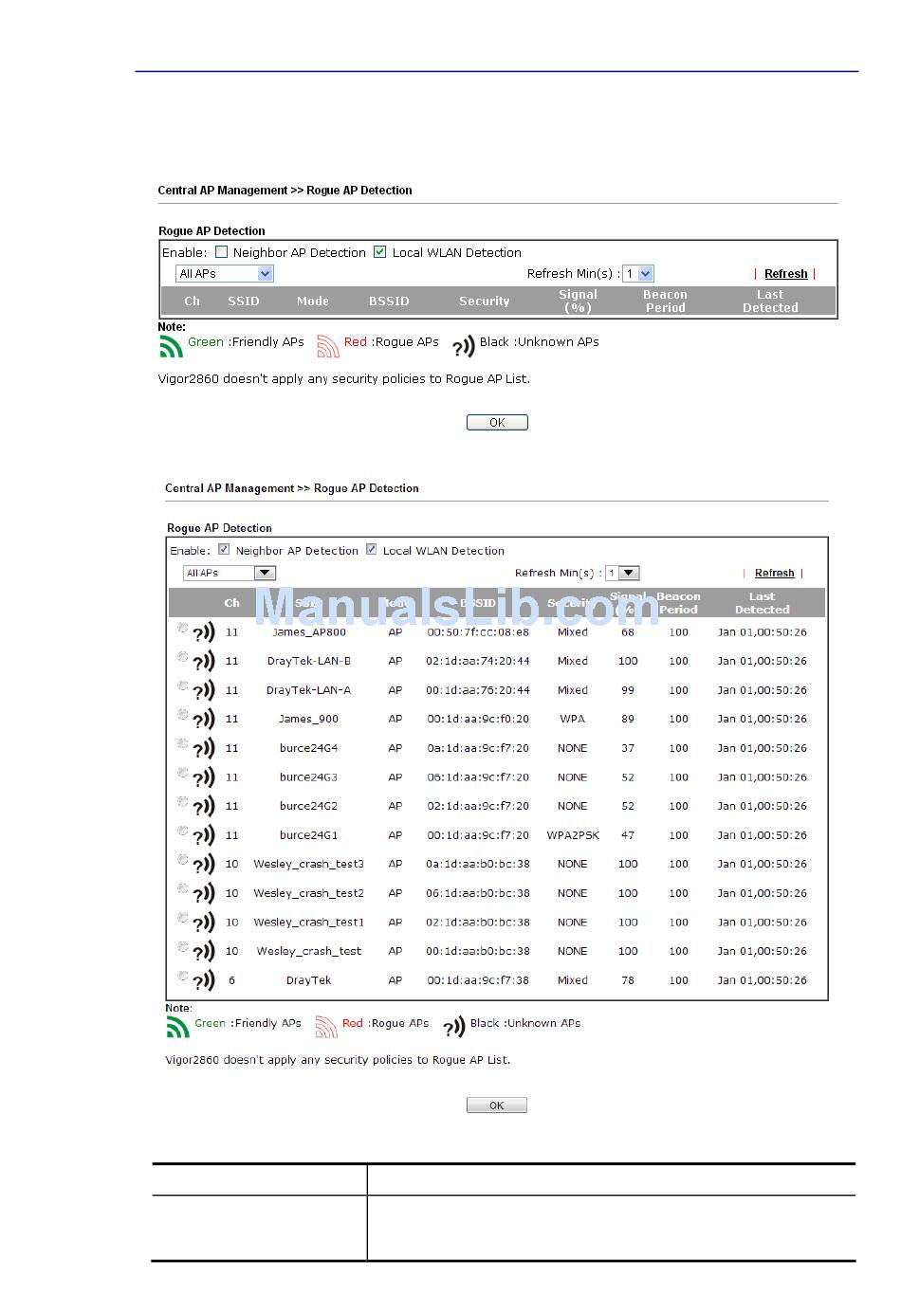The image size is (901, 1316).
Task: Select the radio button for James_900
Action: [x=183, y=714]
